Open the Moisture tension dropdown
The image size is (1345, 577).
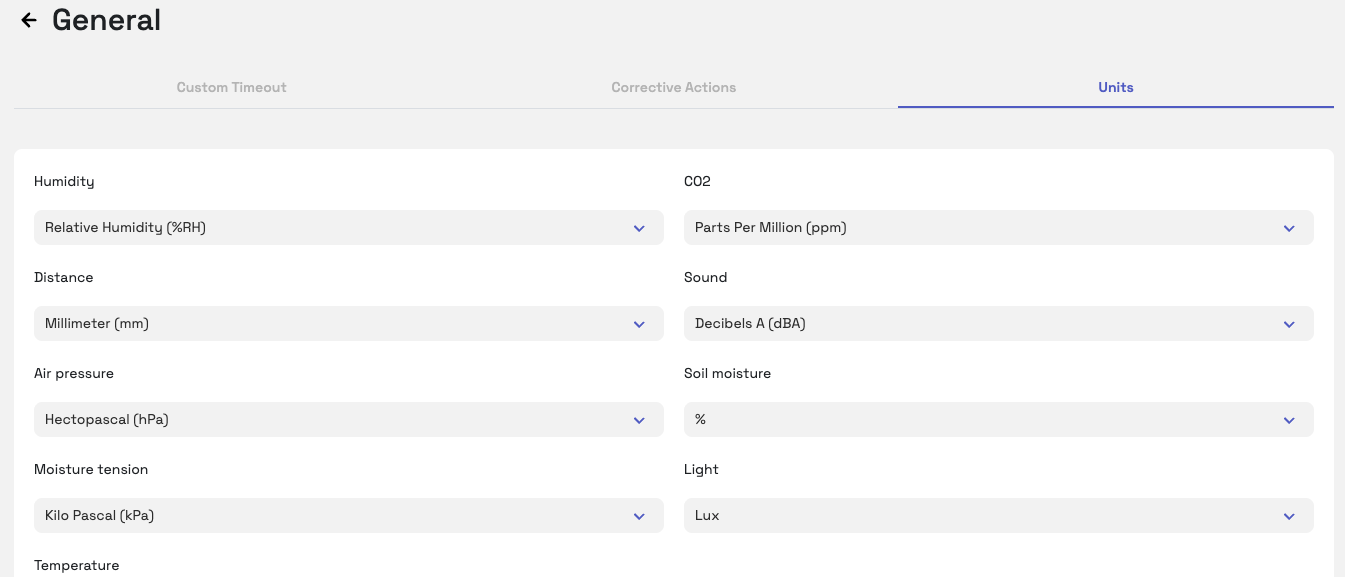(348, 516)
